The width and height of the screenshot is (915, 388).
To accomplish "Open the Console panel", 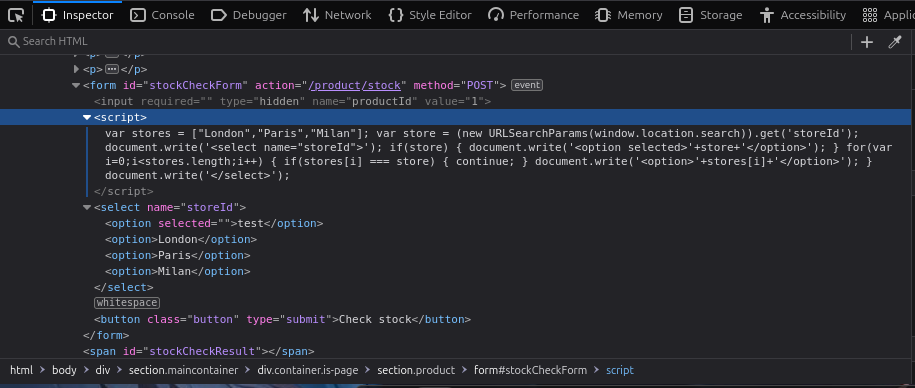I will 162,15.
